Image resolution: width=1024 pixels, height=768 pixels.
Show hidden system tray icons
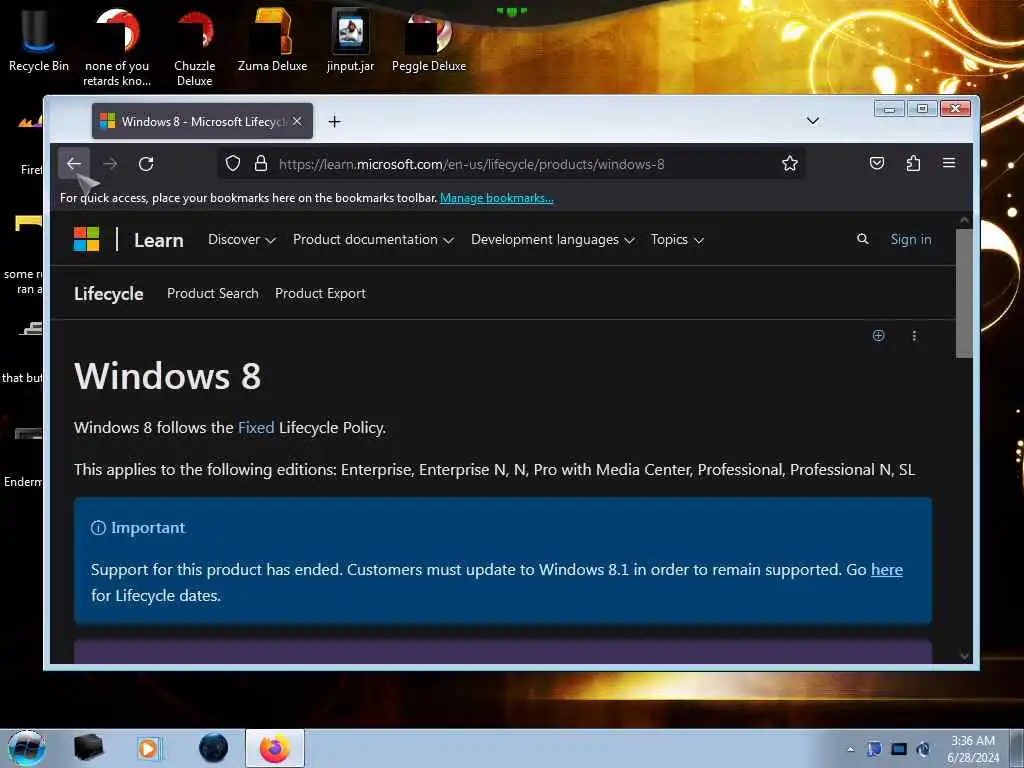point(850,749)
